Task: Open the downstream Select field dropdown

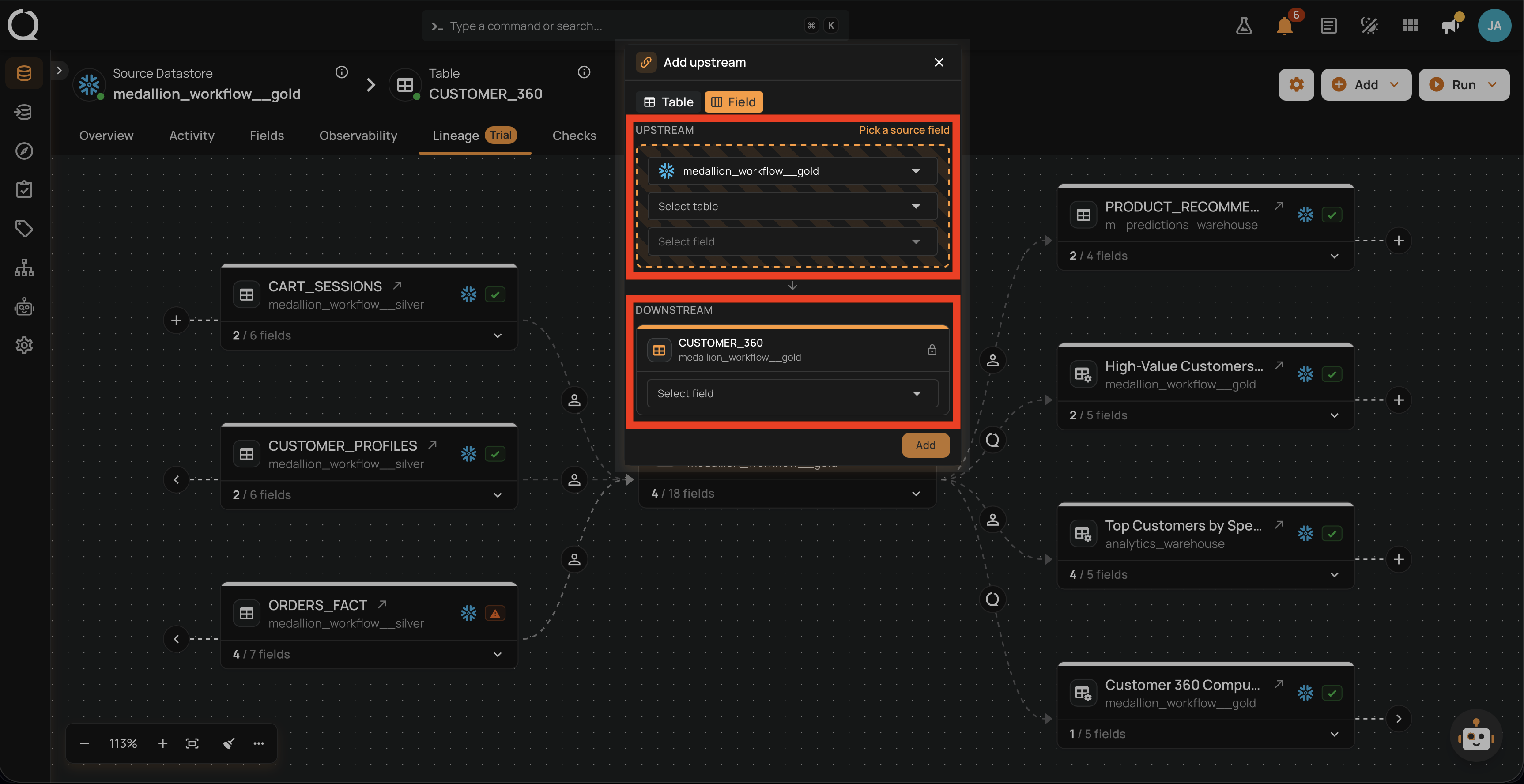Action: tap(792, 393)
